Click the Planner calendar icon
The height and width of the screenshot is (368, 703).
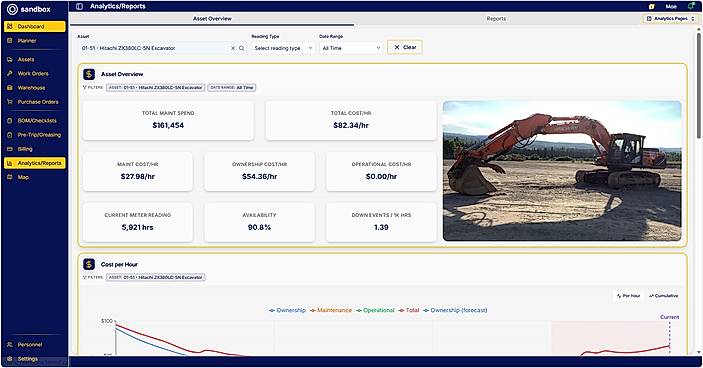pyautogui.click(x=10, y=40)
